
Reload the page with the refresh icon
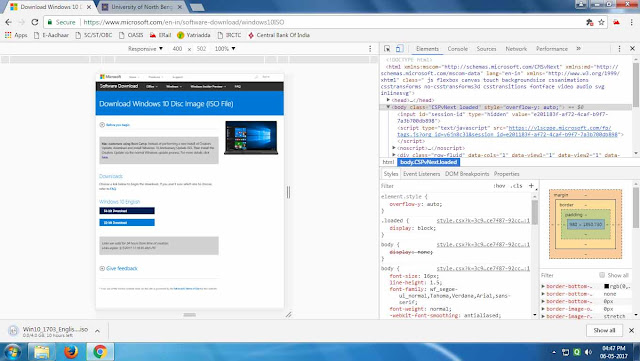tap(35, 22)
